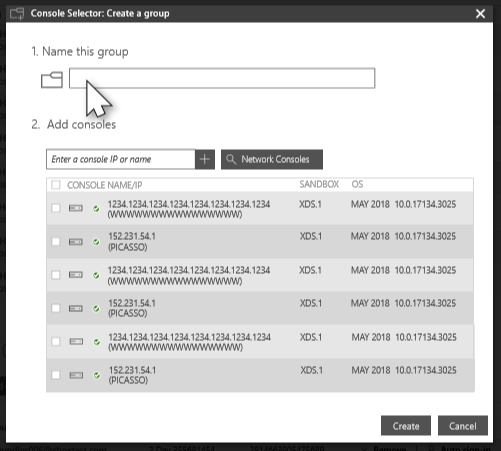Screen dimensions: 501x451
Task: Select the first 152.231.54.1 (PICASSO) entry
Action: coord(132,242)
